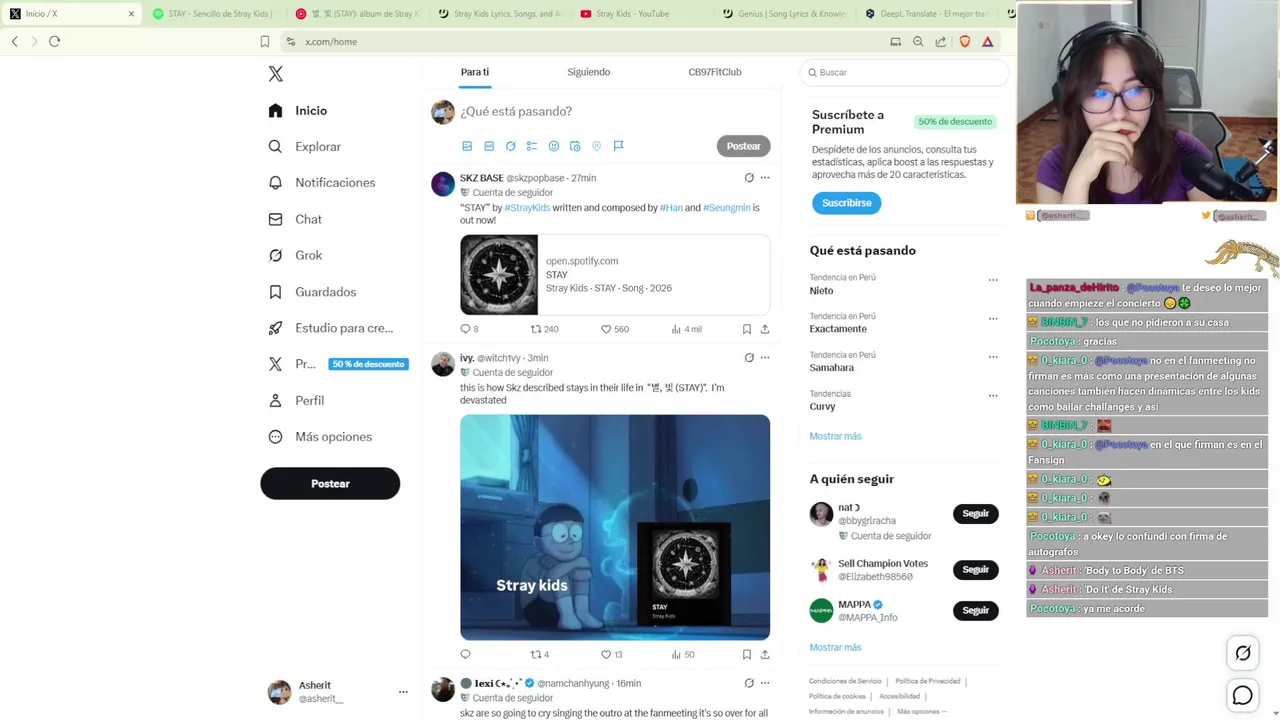This screenshot has width=1280, height=720.
Task: Switch to CB97FitClub tab
Action: tap(715, 72)
